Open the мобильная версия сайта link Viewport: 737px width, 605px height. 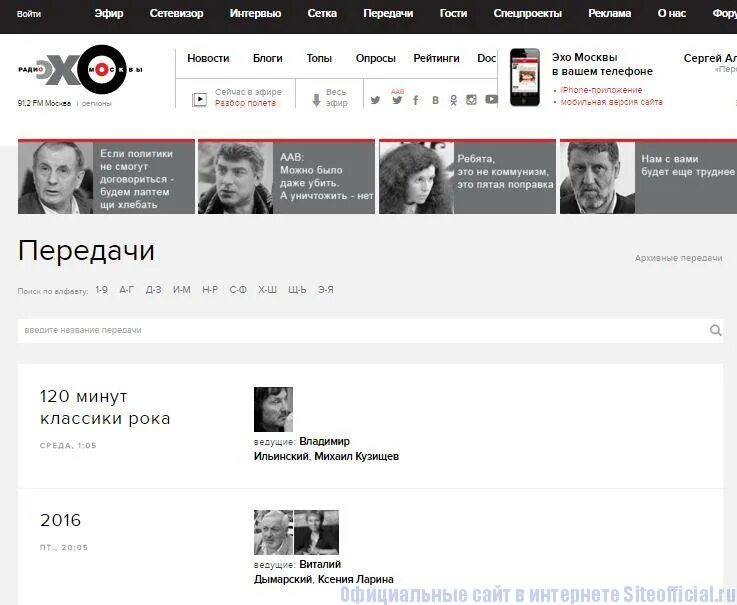point(612,102)
